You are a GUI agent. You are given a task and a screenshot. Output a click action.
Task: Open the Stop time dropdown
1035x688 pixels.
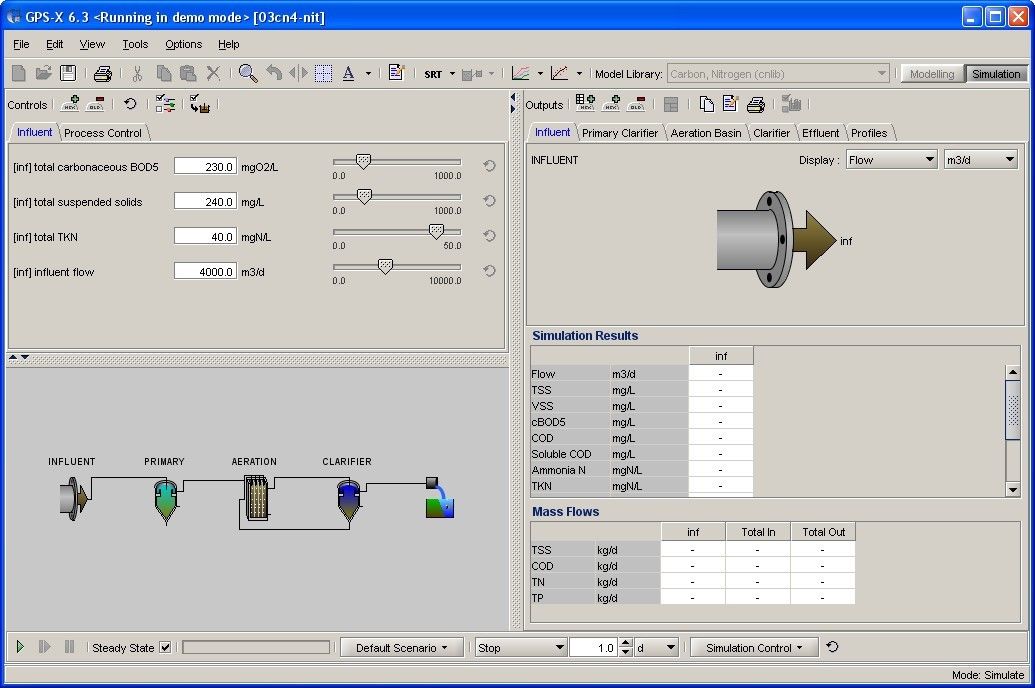point(521,648)
